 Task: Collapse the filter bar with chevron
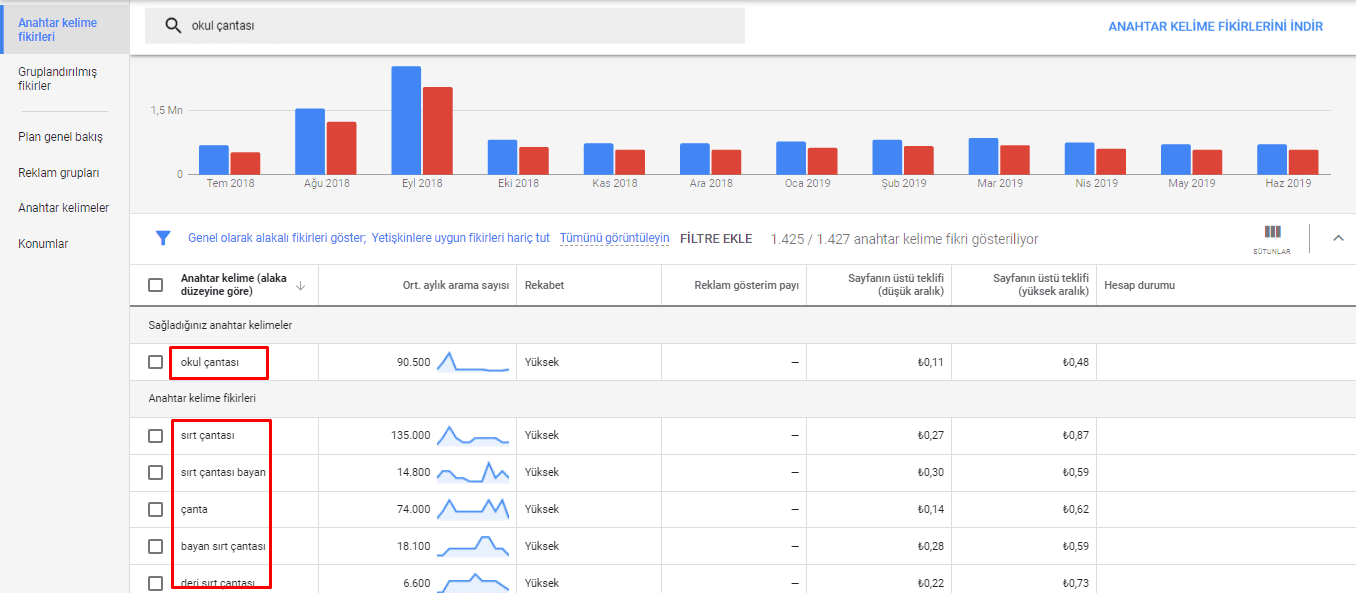(x=1338, y=238)
